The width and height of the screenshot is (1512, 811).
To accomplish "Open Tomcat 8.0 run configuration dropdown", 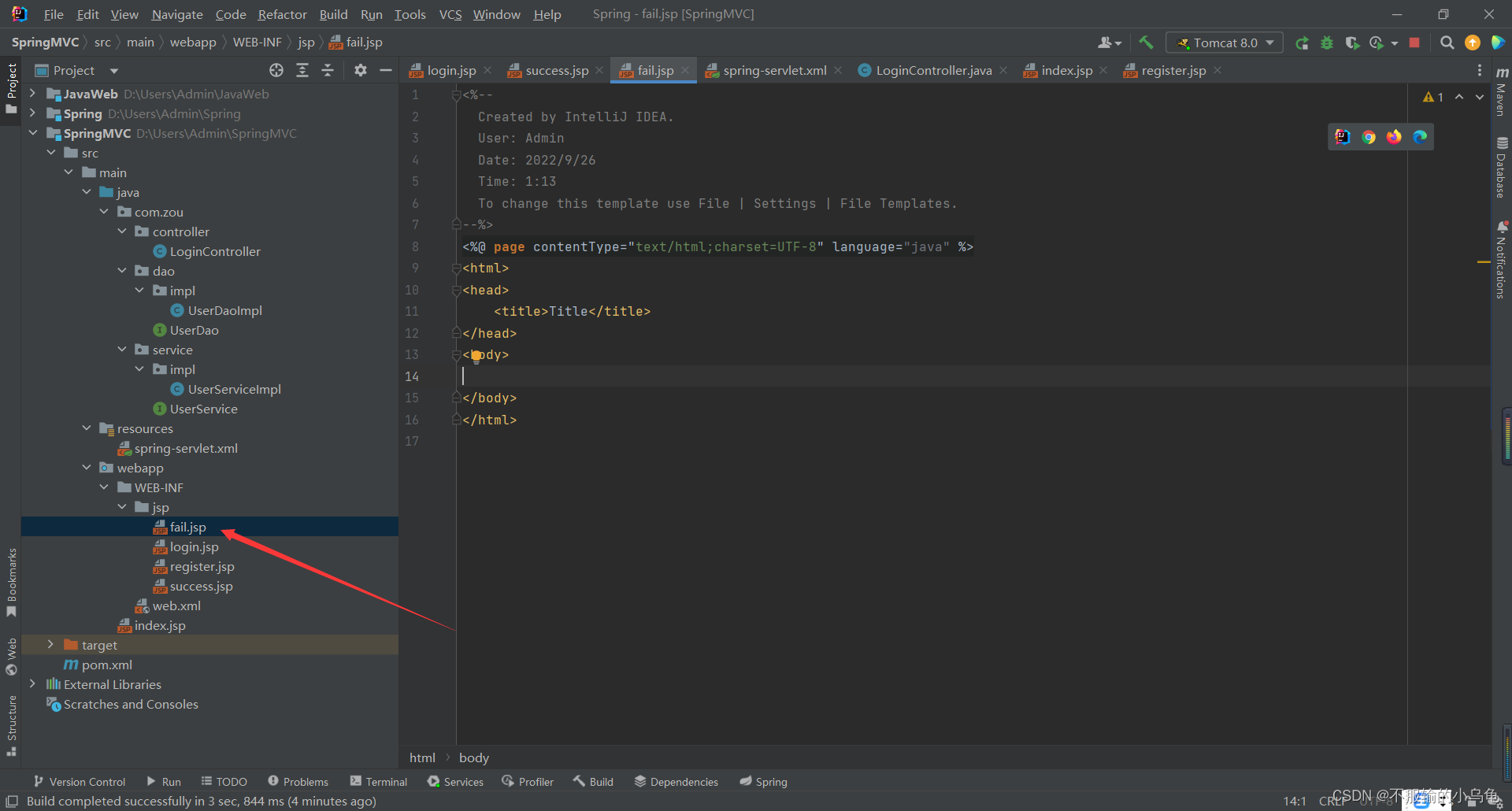I will 1225,43.
